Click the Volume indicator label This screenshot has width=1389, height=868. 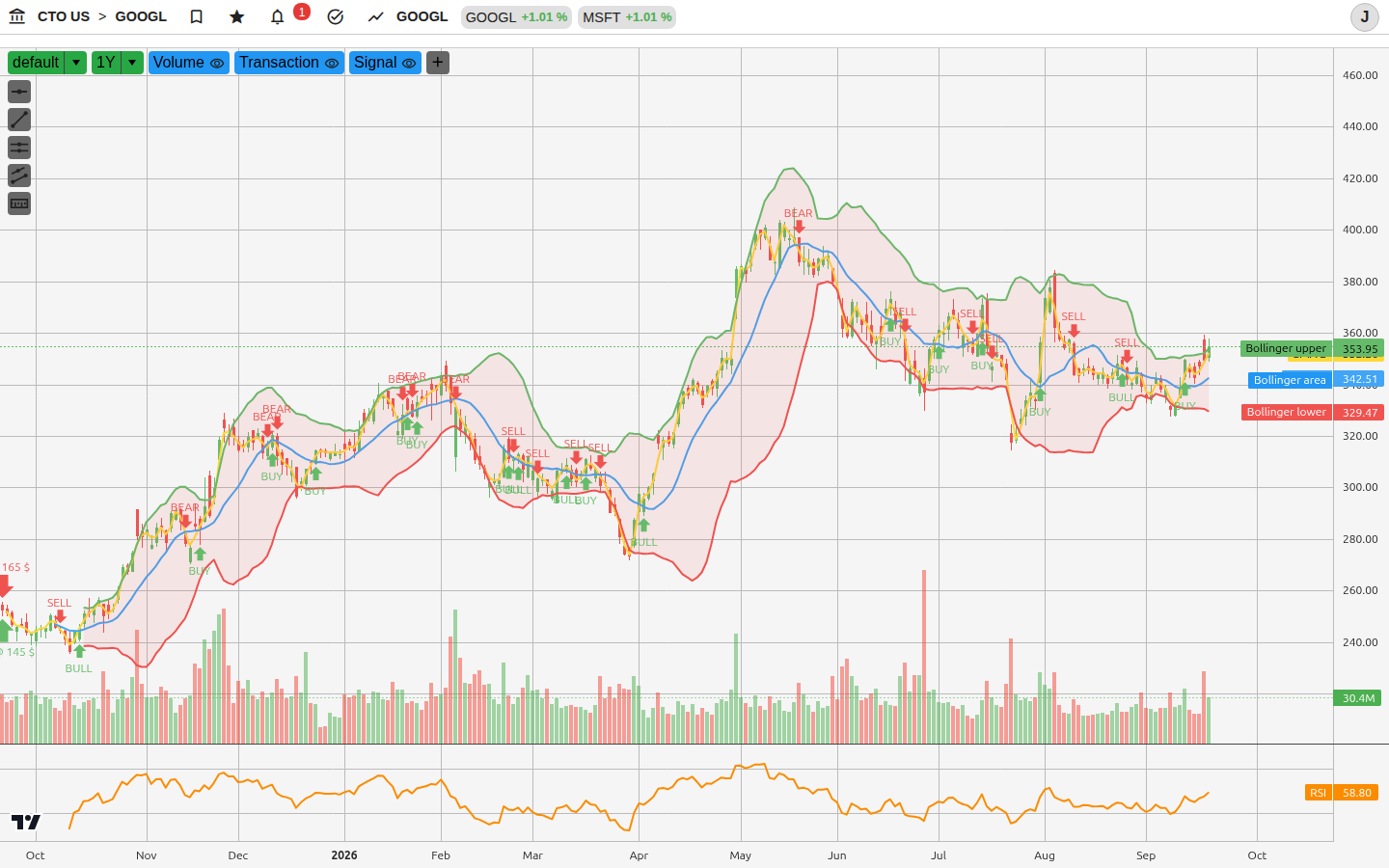(x=178, y=63)
